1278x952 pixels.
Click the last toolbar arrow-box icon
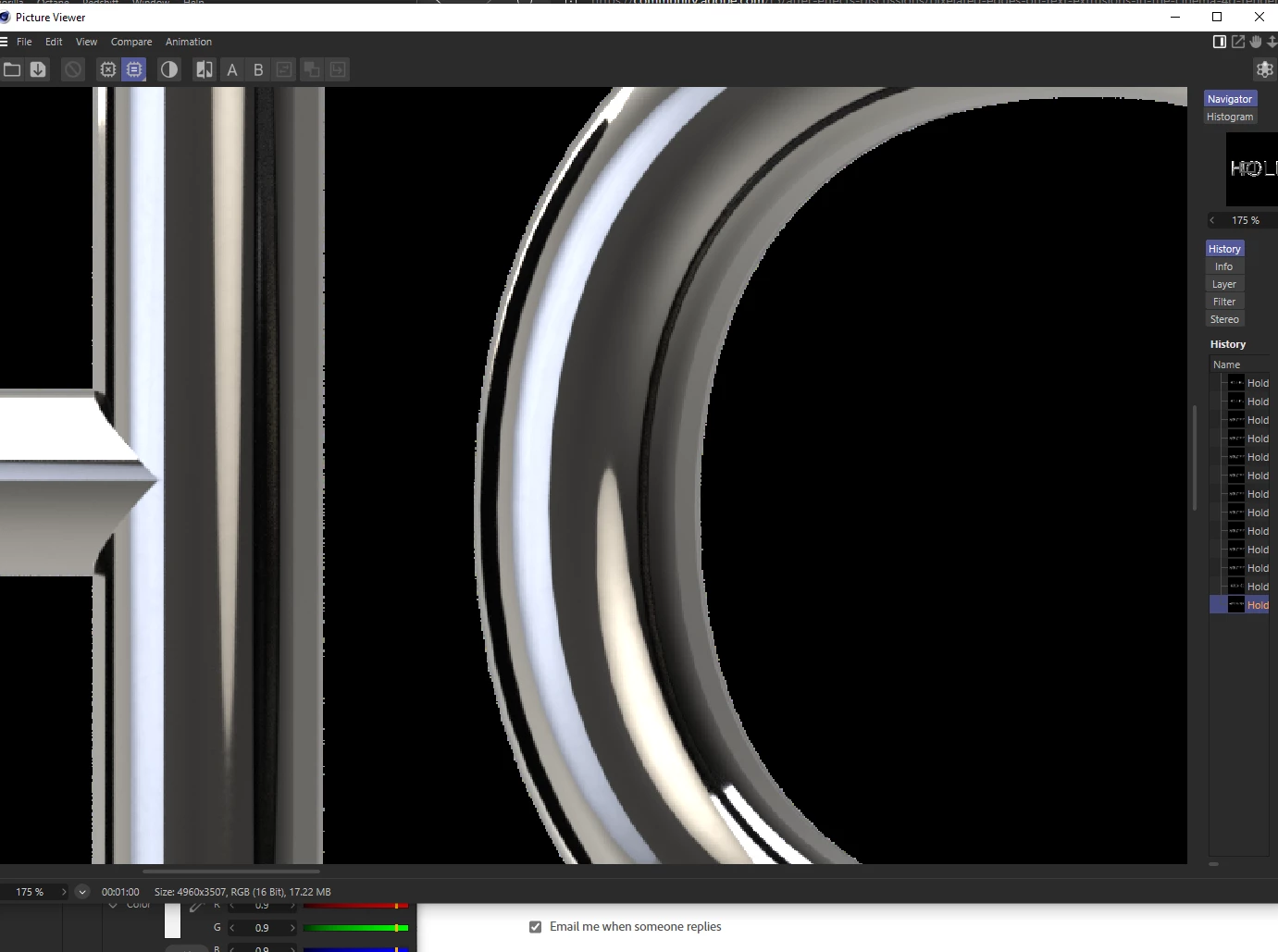tap(338, 69)
